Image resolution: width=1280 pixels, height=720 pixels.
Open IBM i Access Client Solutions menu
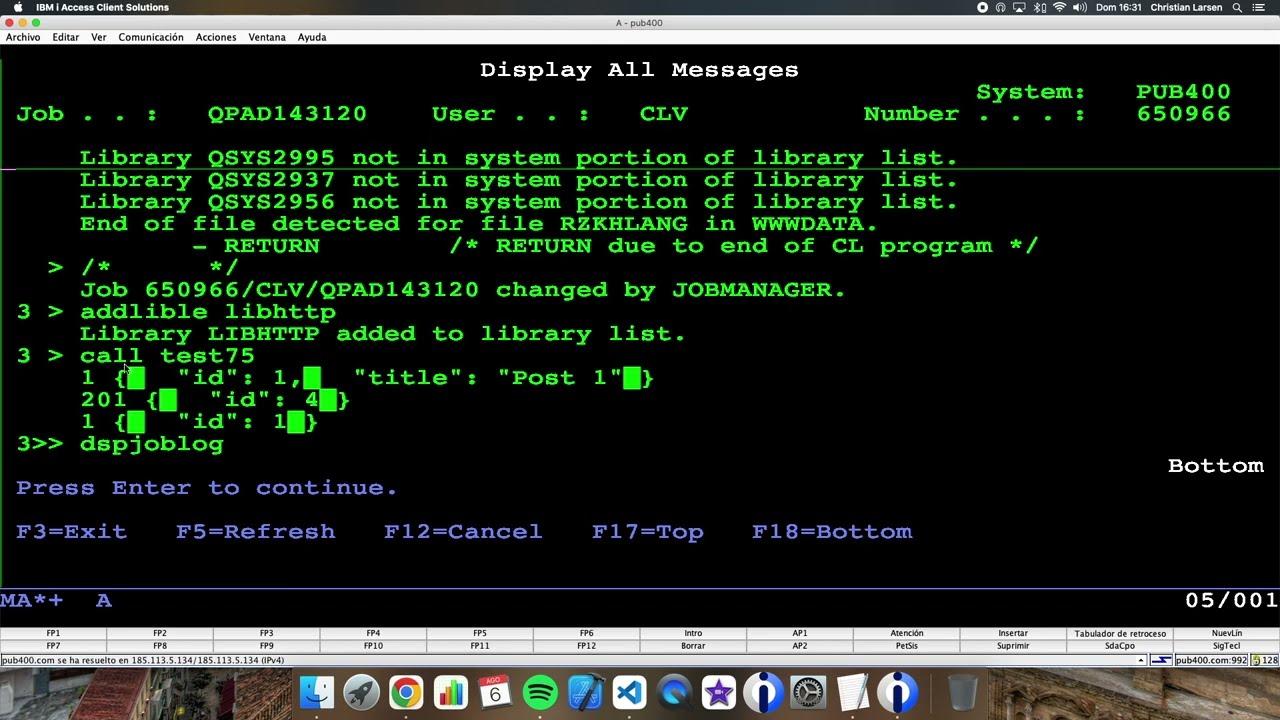click(x=102, y=7)
